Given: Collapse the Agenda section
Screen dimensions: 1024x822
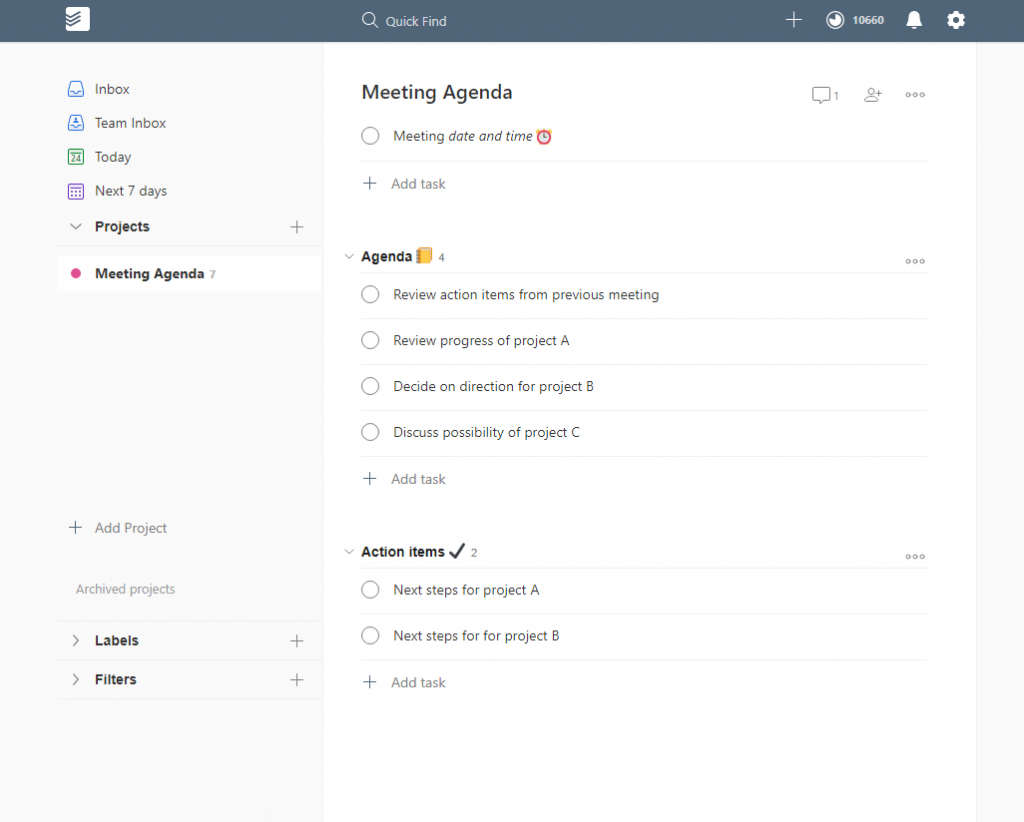Looking at the screenshot, I should (349, 257).
